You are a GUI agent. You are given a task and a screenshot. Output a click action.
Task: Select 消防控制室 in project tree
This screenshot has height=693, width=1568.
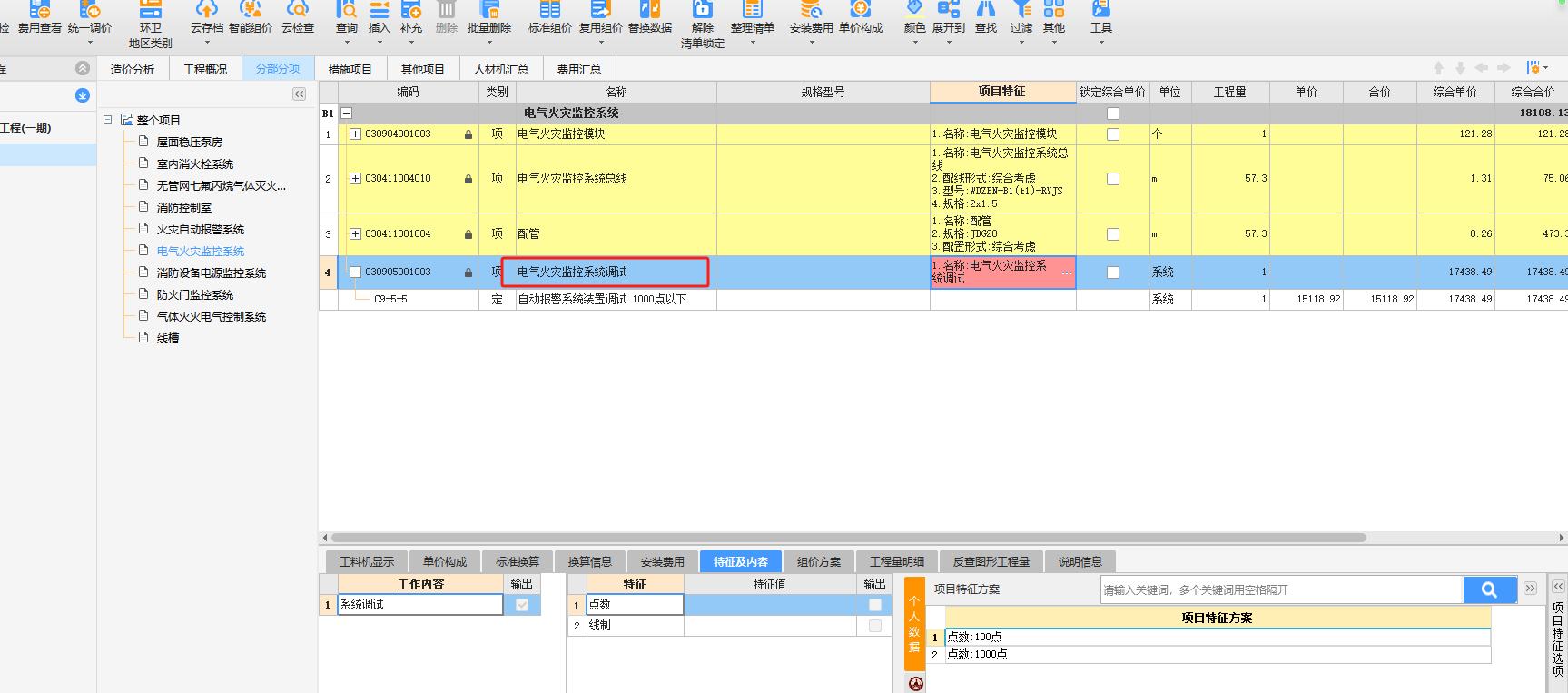pyautogui.click(x=184, y=208)
